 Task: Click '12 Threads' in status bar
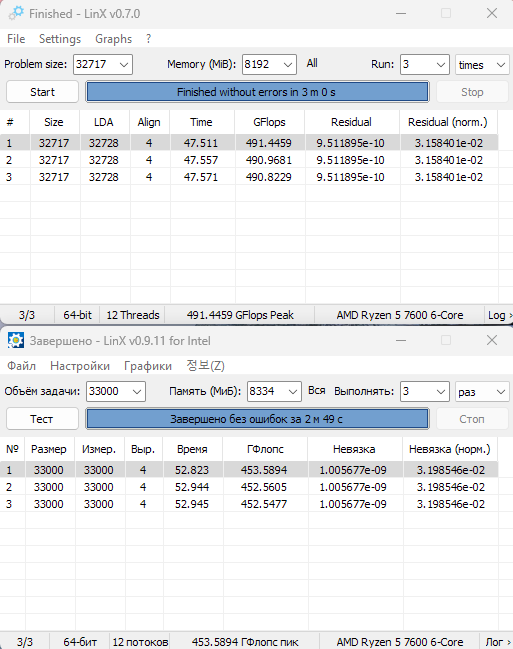pos(132,315)
